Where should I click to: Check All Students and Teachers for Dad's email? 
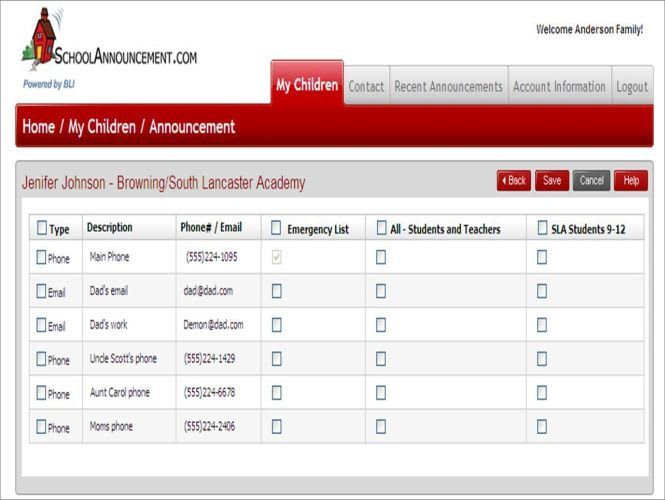point(381,291)
